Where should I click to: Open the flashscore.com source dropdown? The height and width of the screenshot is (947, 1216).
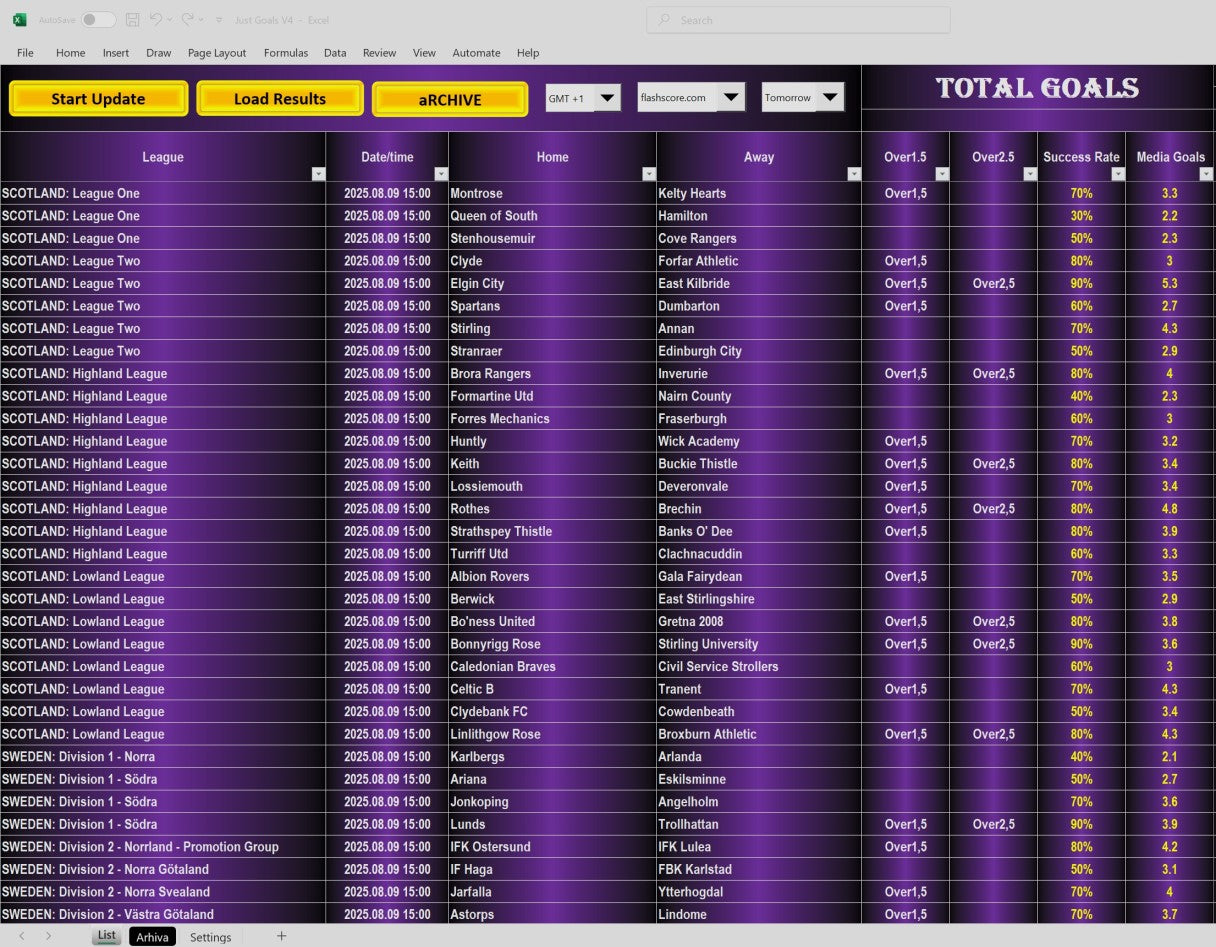(x=731, y=97)
